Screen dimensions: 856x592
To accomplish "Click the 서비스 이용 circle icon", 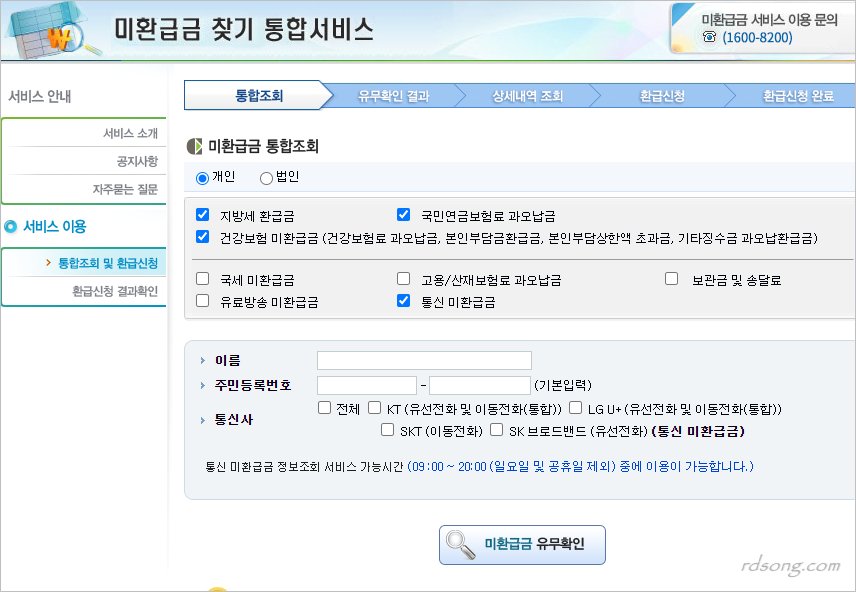I will click(11, 226).
